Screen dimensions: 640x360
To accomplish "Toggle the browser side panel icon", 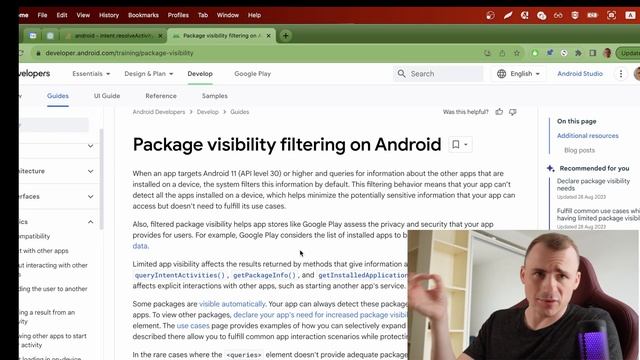I will tap(593, 53).
